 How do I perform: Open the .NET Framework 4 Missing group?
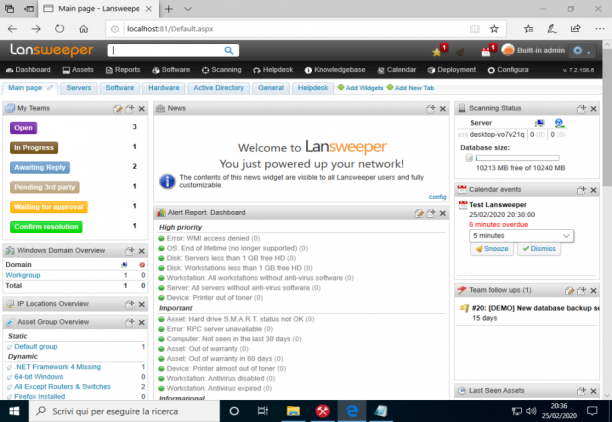coord(57,367)
